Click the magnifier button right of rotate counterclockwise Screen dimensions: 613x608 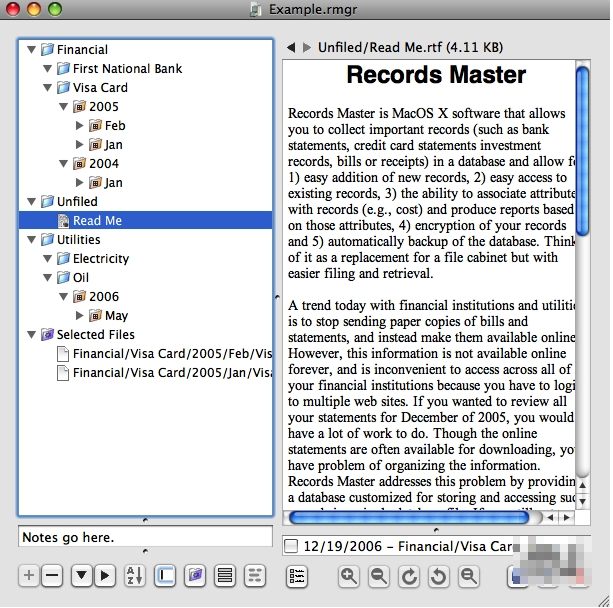click(x=468, y=577)
